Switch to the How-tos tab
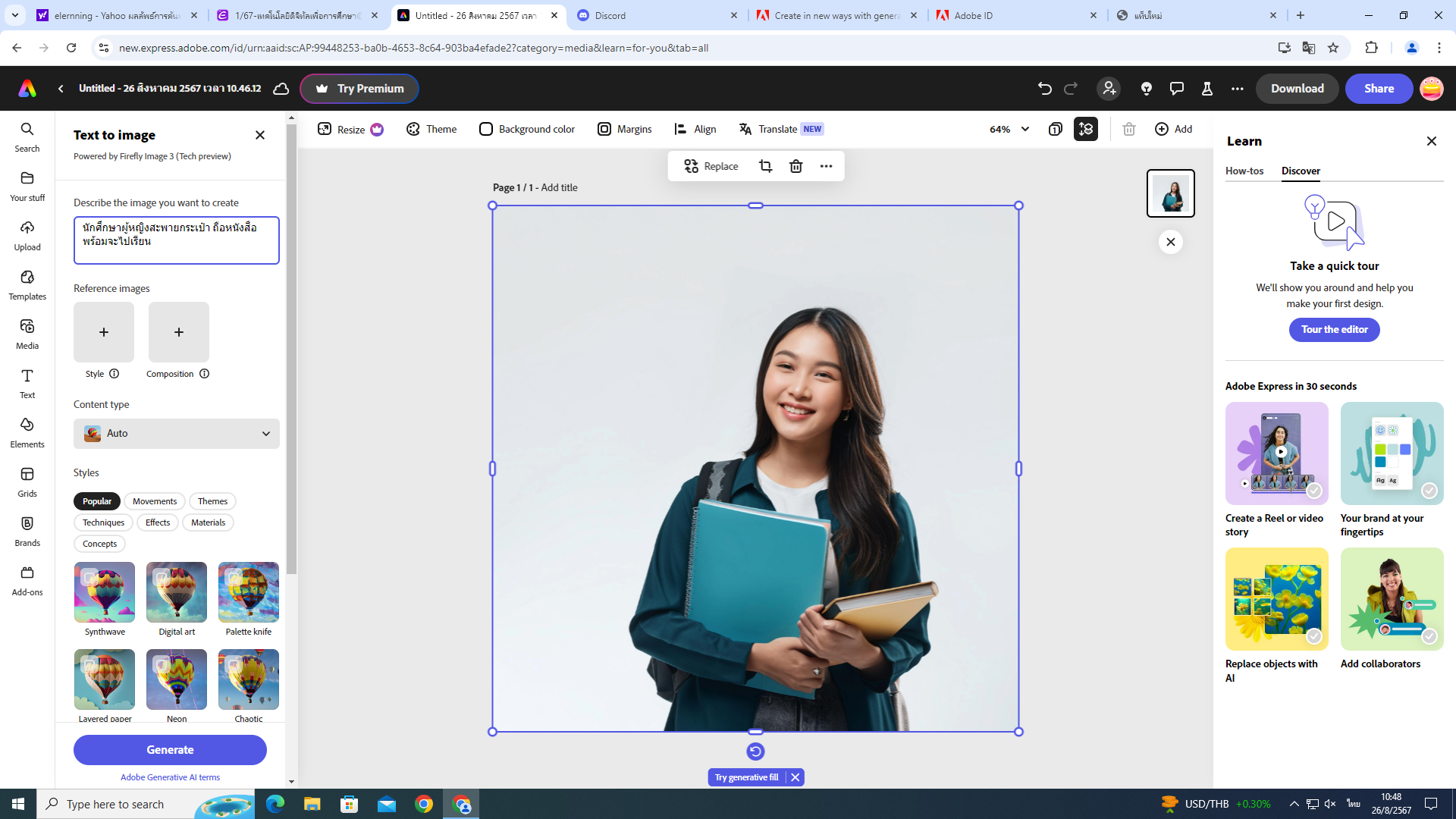 1244,171
